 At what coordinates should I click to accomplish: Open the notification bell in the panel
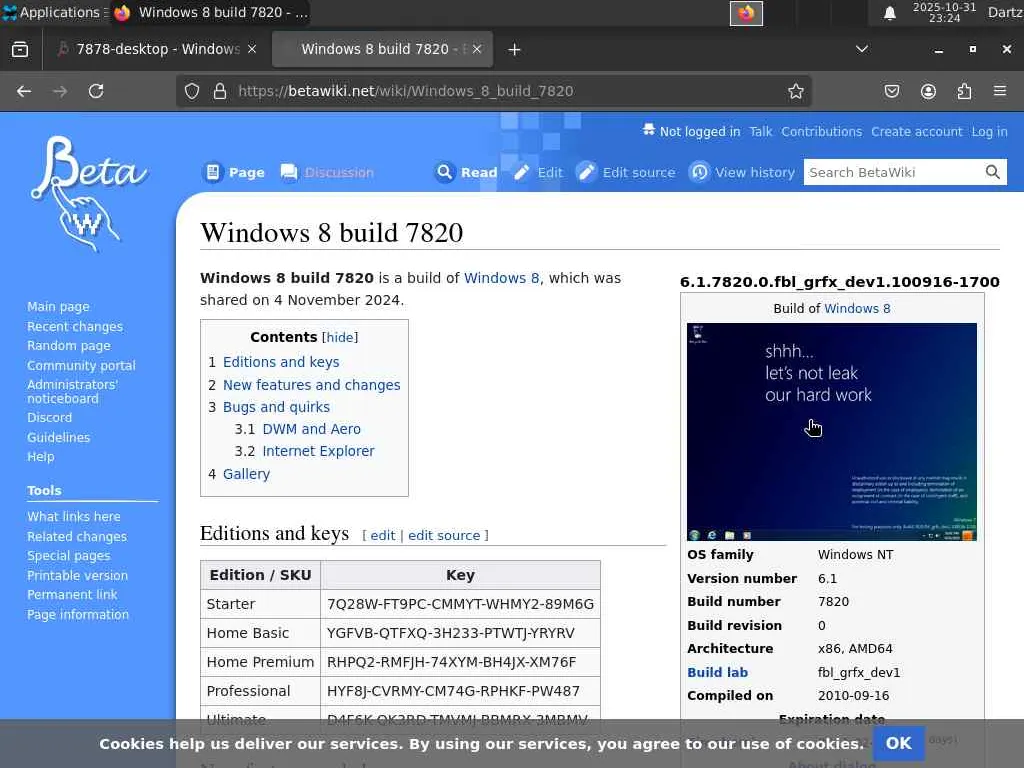(x=889, y=13)
